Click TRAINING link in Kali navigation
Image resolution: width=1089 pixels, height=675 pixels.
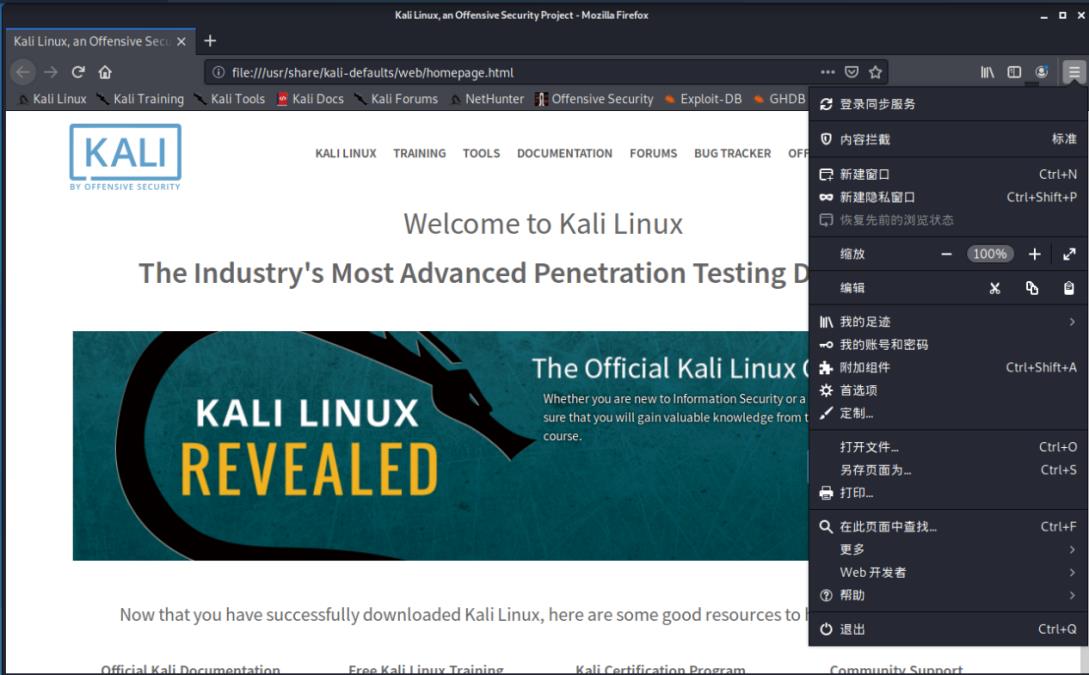pyautogui.click(x=419, y=153)
